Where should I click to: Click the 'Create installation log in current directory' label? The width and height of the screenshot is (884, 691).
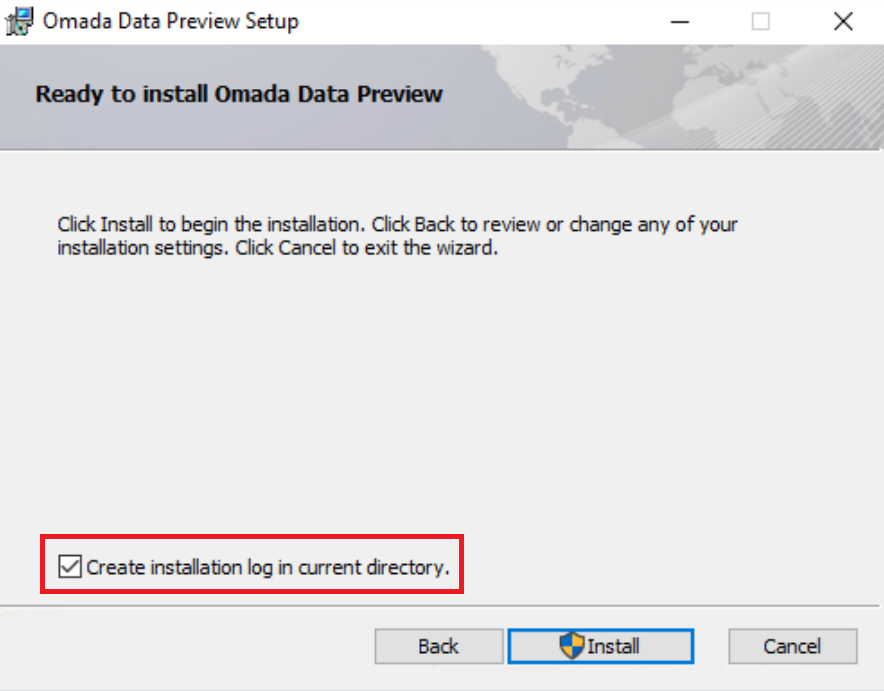pos(268,567)
